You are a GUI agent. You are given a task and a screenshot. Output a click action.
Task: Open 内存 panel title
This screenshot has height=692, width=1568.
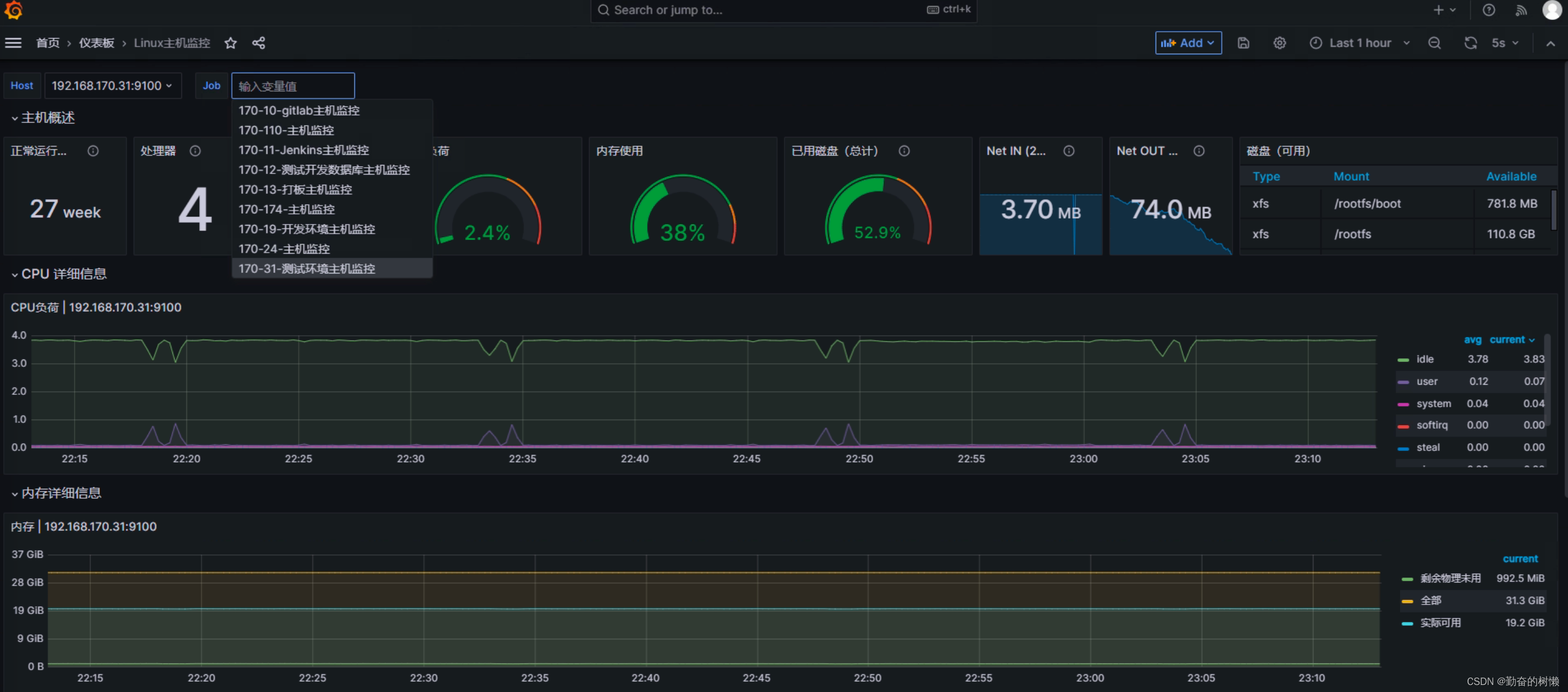coord(83,527)
